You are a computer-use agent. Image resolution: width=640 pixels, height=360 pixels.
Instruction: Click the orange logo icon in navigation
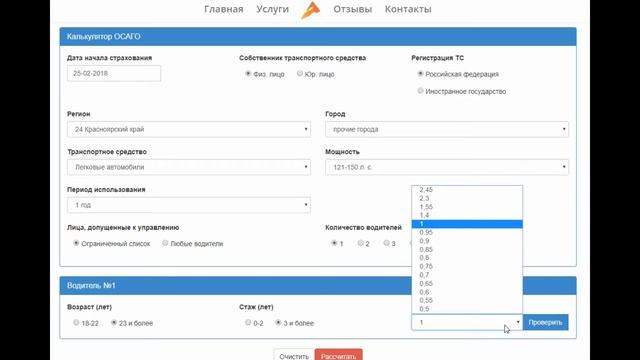point(311,10)
